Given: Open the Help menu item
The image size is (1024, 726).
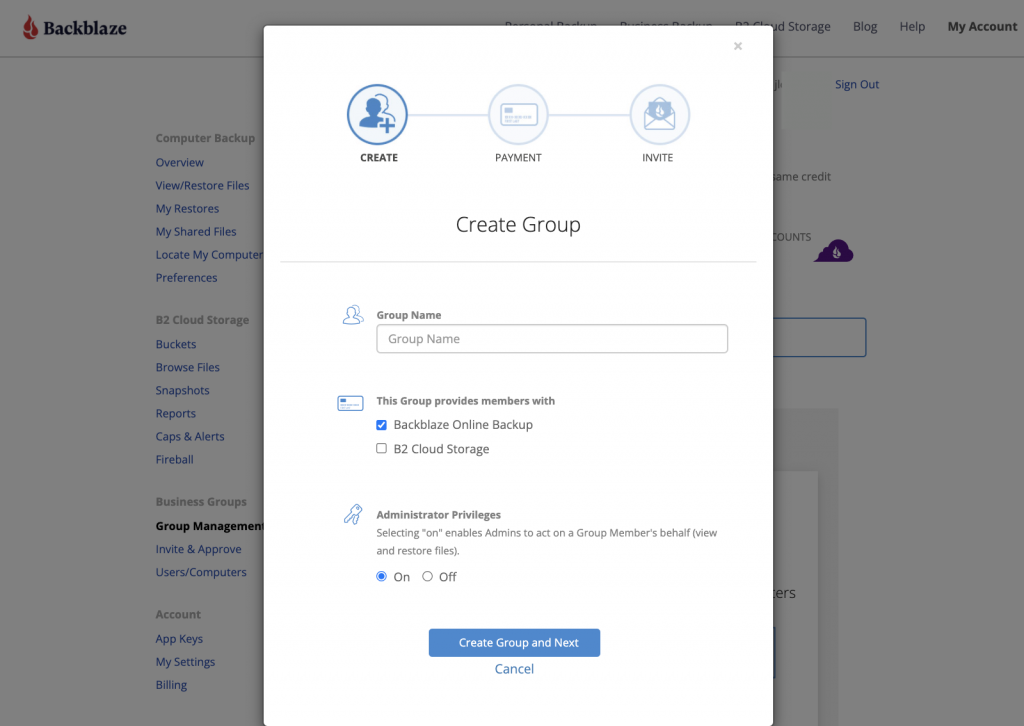Looking at the screenshot, I should 912,27.
